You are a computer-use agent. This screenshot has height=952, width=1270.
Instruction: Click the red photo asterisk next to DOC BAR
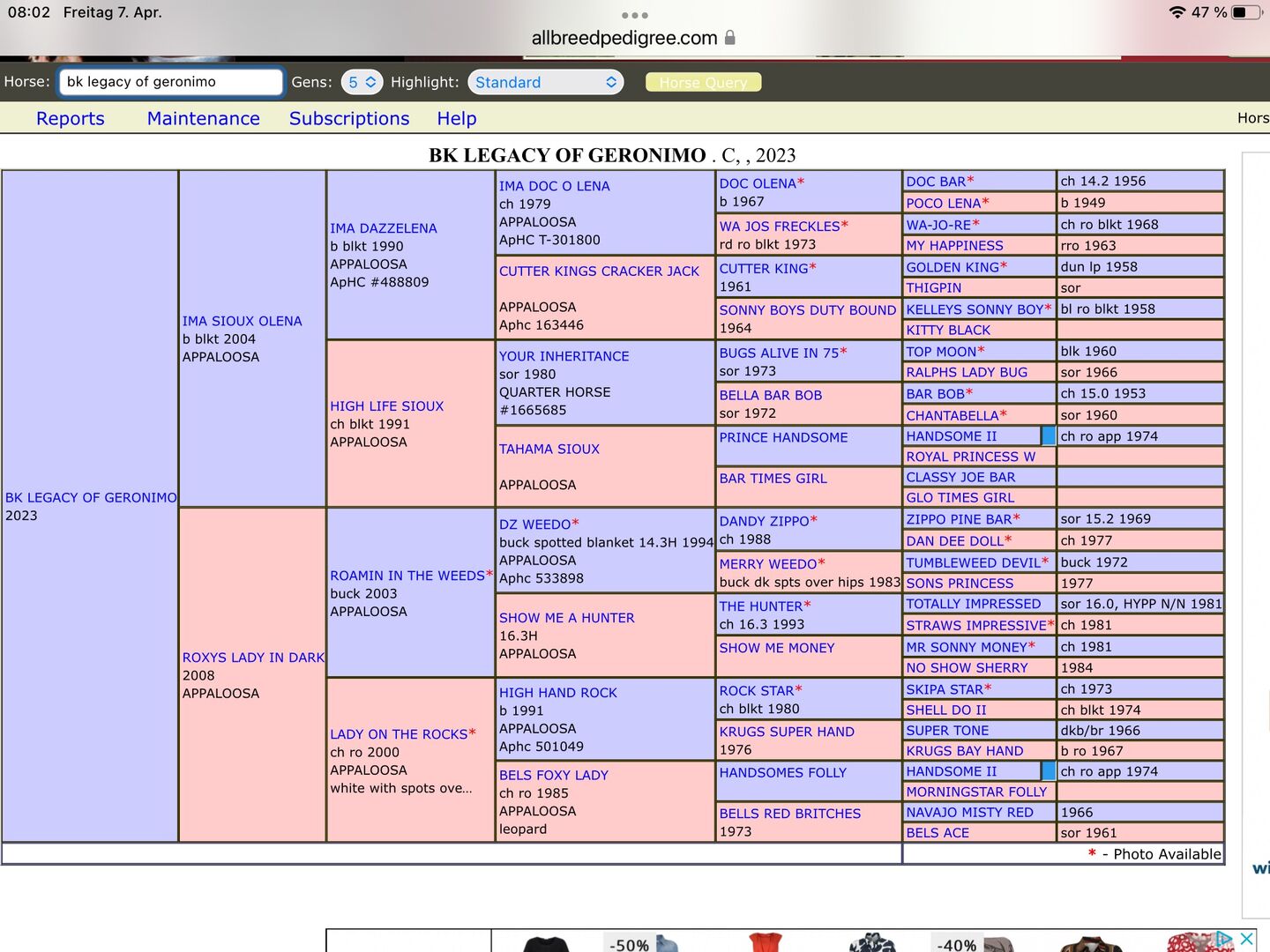tap(970, 181)
